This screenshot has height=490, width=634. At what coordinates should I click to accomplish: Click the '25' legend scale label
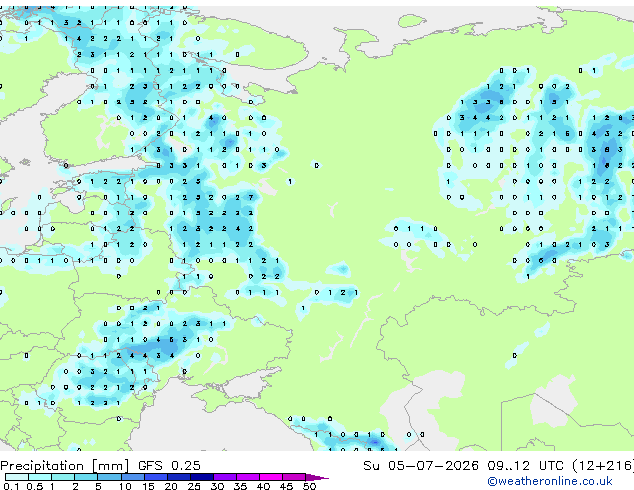[194, 486]
